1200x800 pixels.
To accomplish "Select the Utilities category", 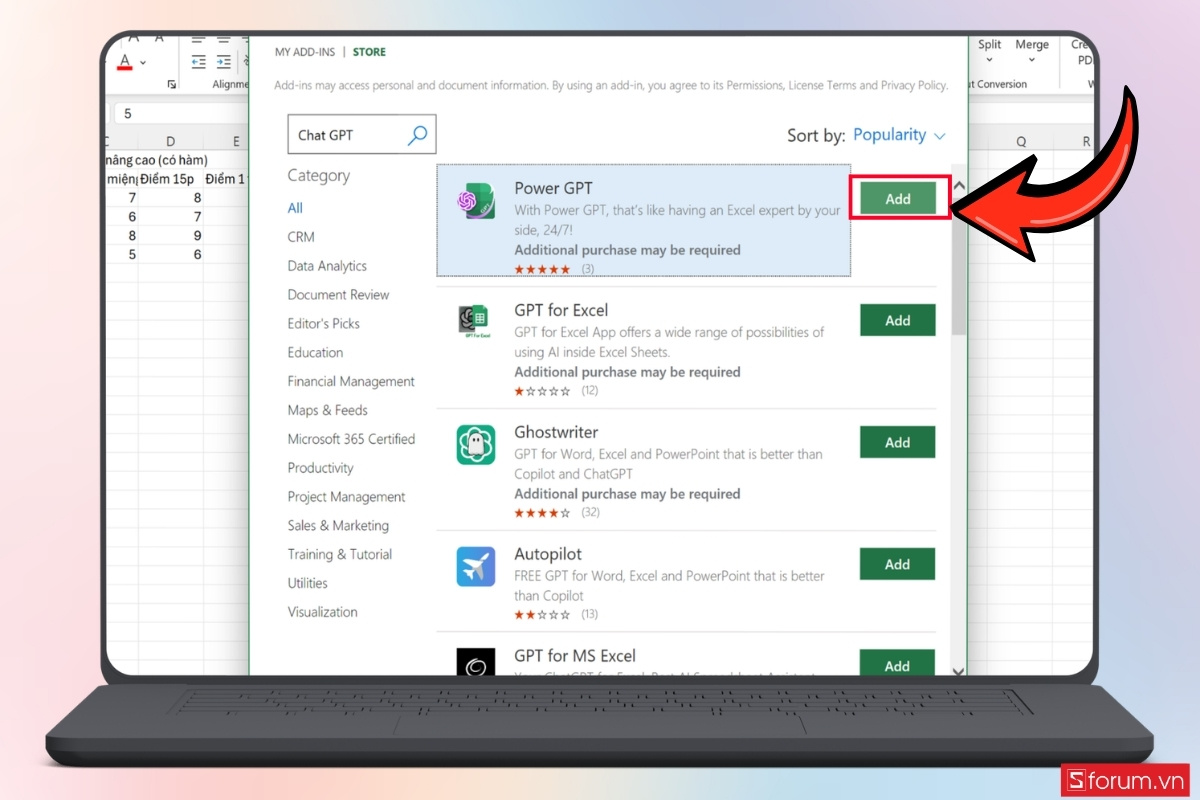I will click(307, 583).
